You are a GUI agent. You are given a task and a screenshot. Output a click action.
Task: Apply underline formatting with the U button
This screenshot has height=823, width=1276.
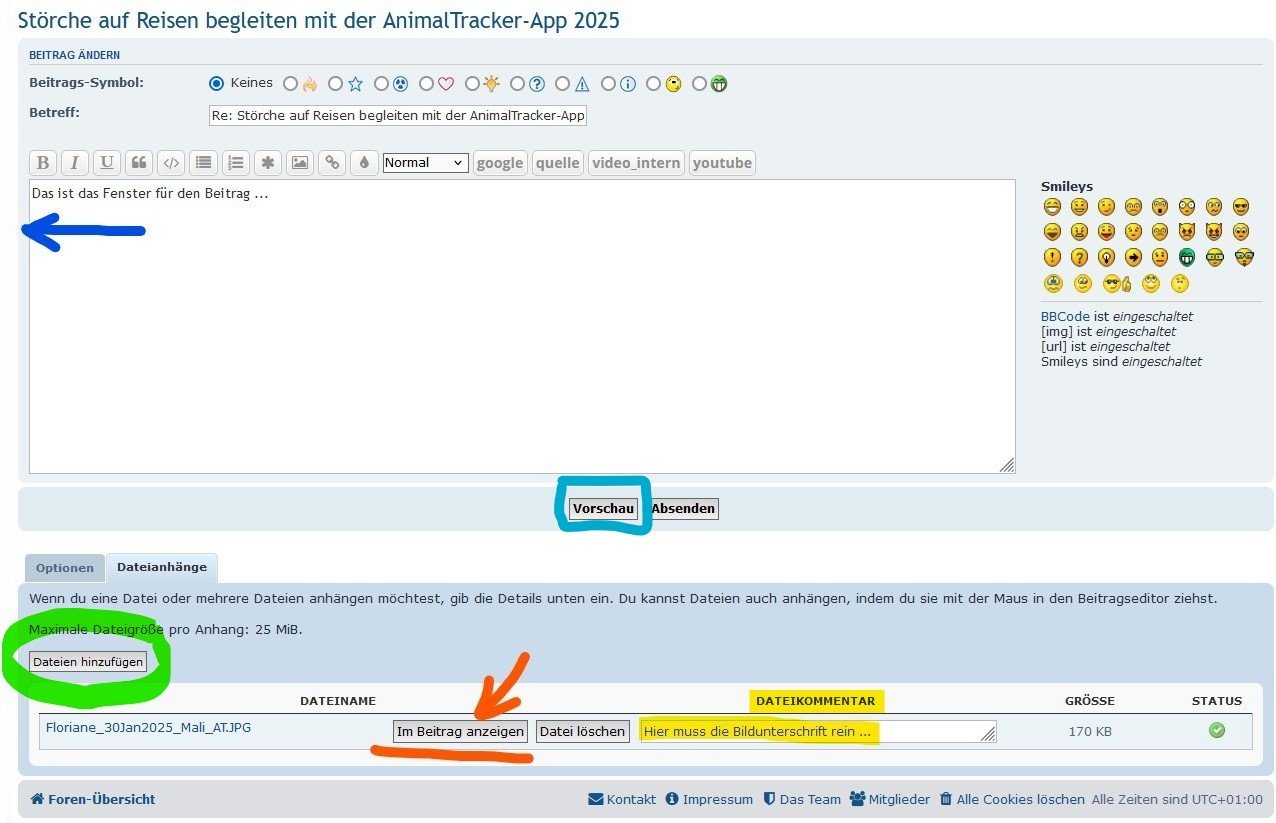coord(106,163)
